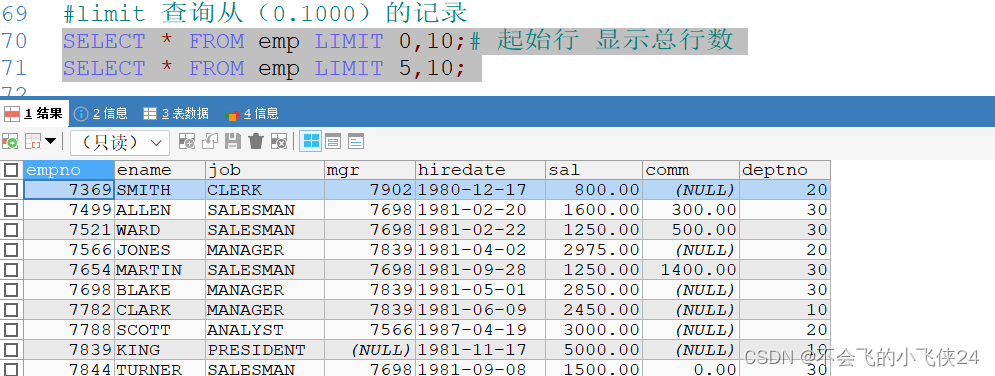Viewport: 995px width, 376px height.
Task: Open the 只读 read-only combo box
Action: coord(120,143)
